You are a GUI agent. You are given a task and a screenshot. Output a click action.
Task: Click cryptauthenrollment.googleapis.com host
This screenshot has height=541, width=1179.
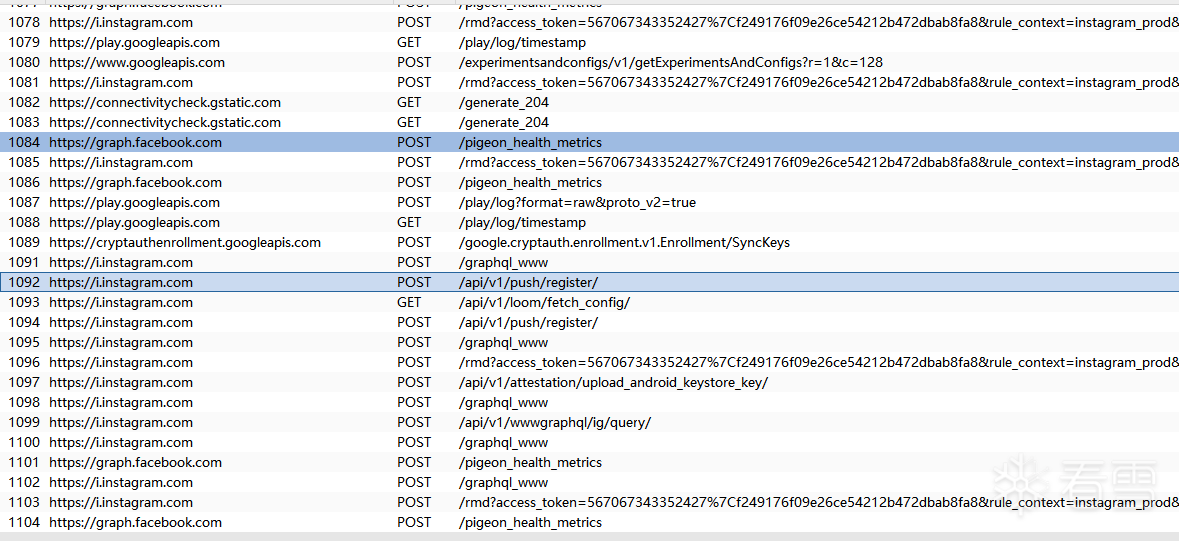click(x=185, y=242)
